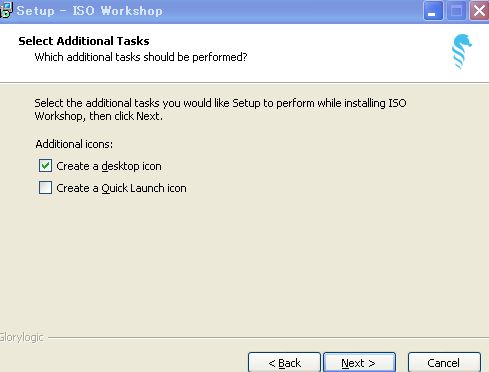Minimize the Setup window

[x=433, y=11]
